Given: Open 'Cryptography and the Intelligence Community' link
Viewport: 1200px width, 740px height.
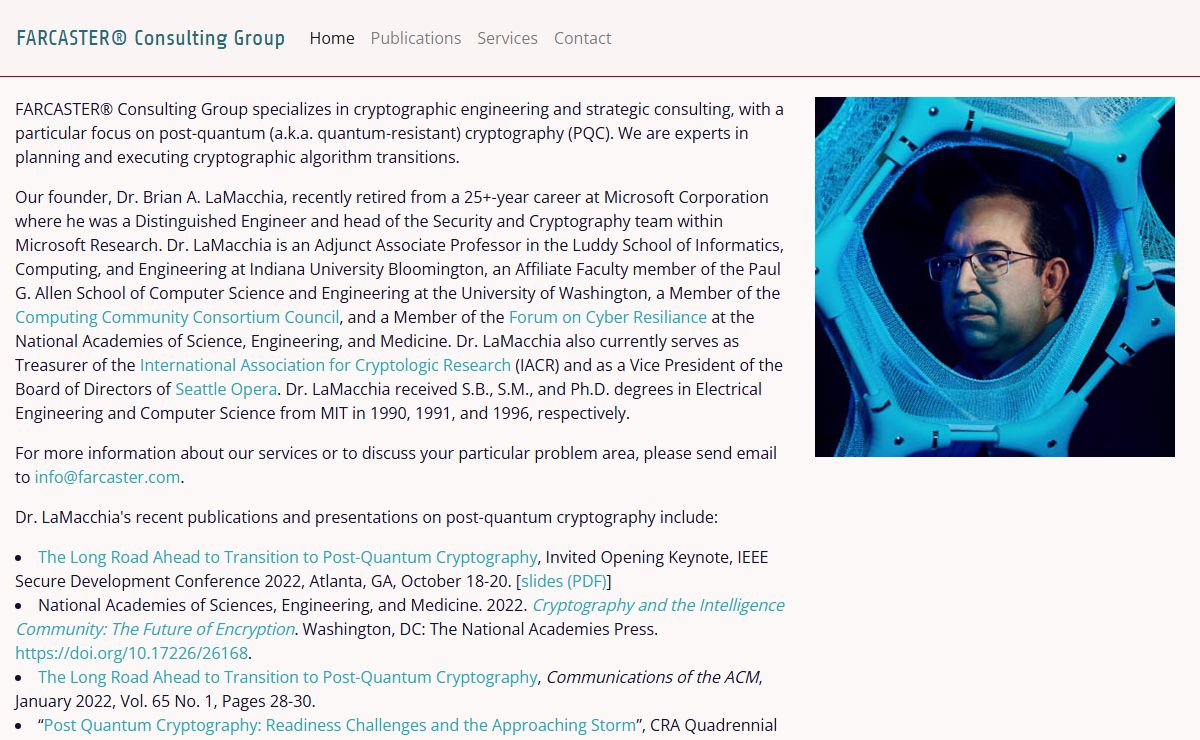Looking at the screenshot, I should [x=400, y=617].
